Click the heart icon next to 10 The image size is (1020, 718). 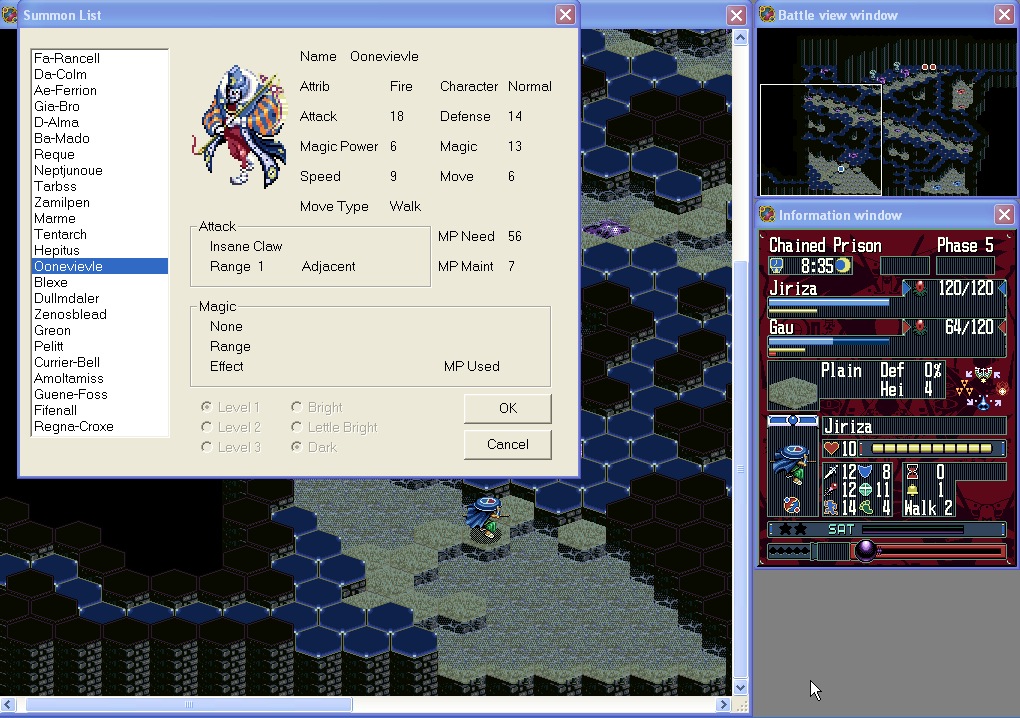831,449
